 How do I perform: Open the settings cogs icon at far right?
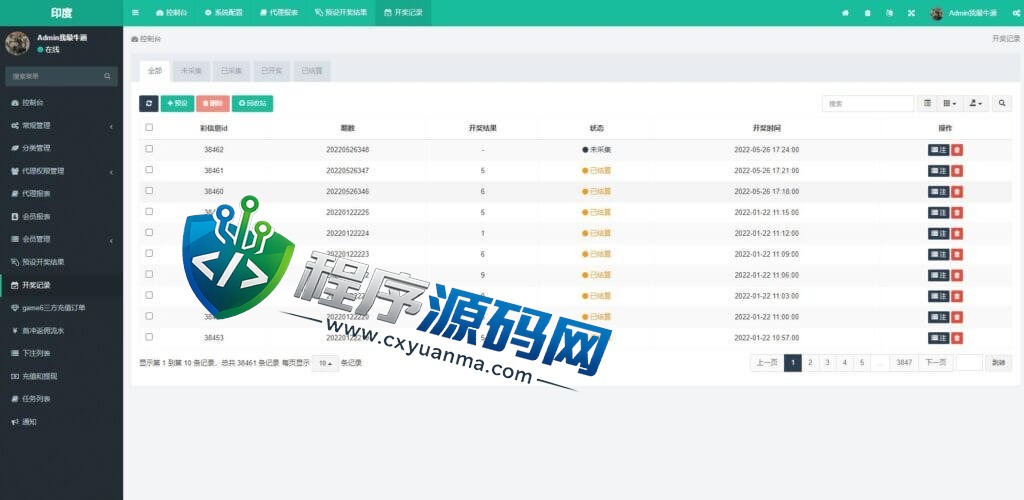pyautogui.click(x=1016, y=13)
